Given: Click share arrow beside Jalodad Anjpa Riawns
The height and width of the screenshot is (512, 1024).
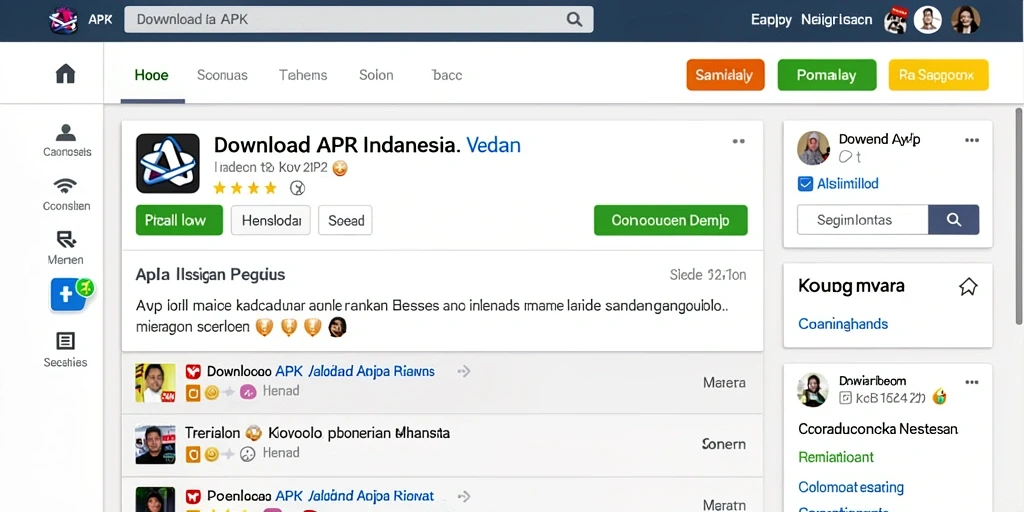Looking at the screenshot, I should click(464, 372).
